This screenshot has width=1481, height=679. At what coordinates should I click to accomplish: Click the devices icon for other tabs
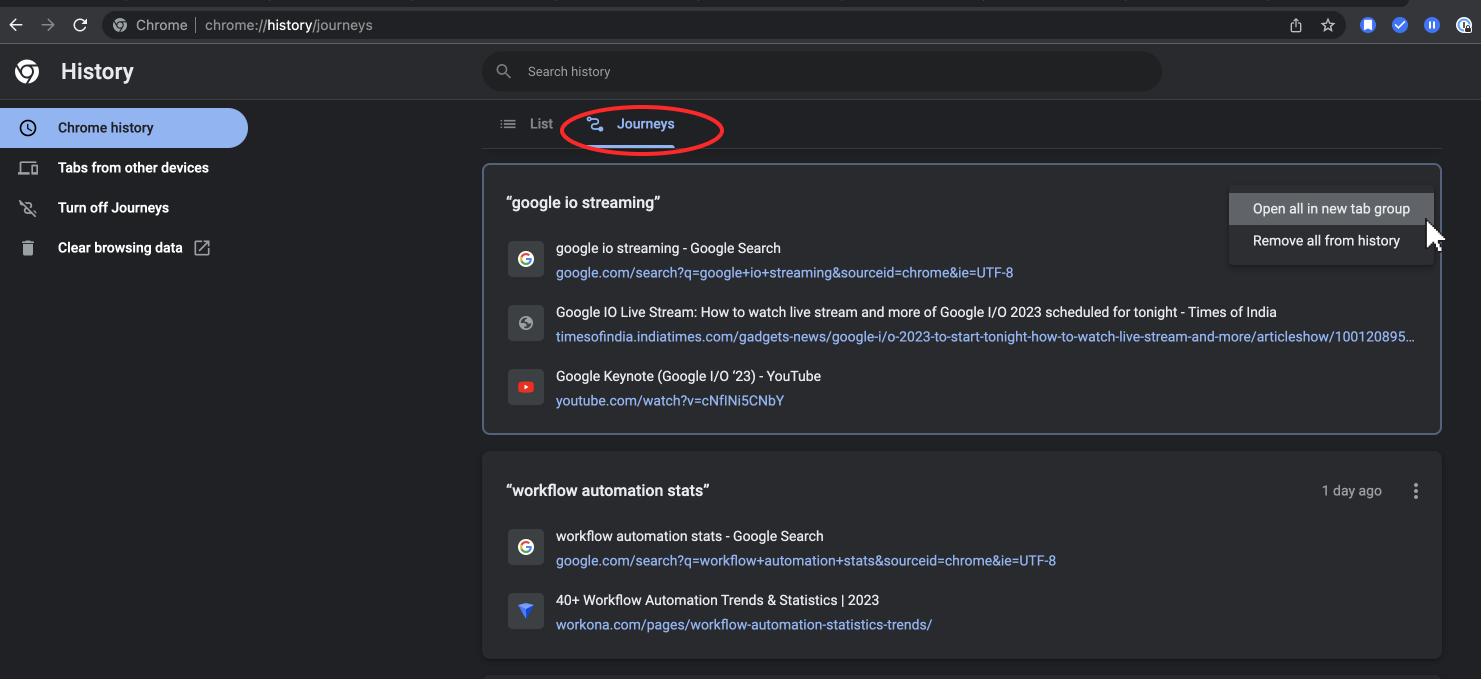[28, 168]
